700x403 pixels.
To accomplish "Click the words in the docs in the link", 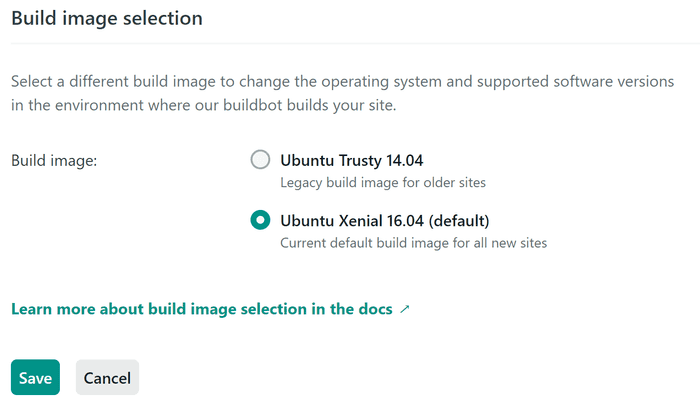I will pos(352,309).
